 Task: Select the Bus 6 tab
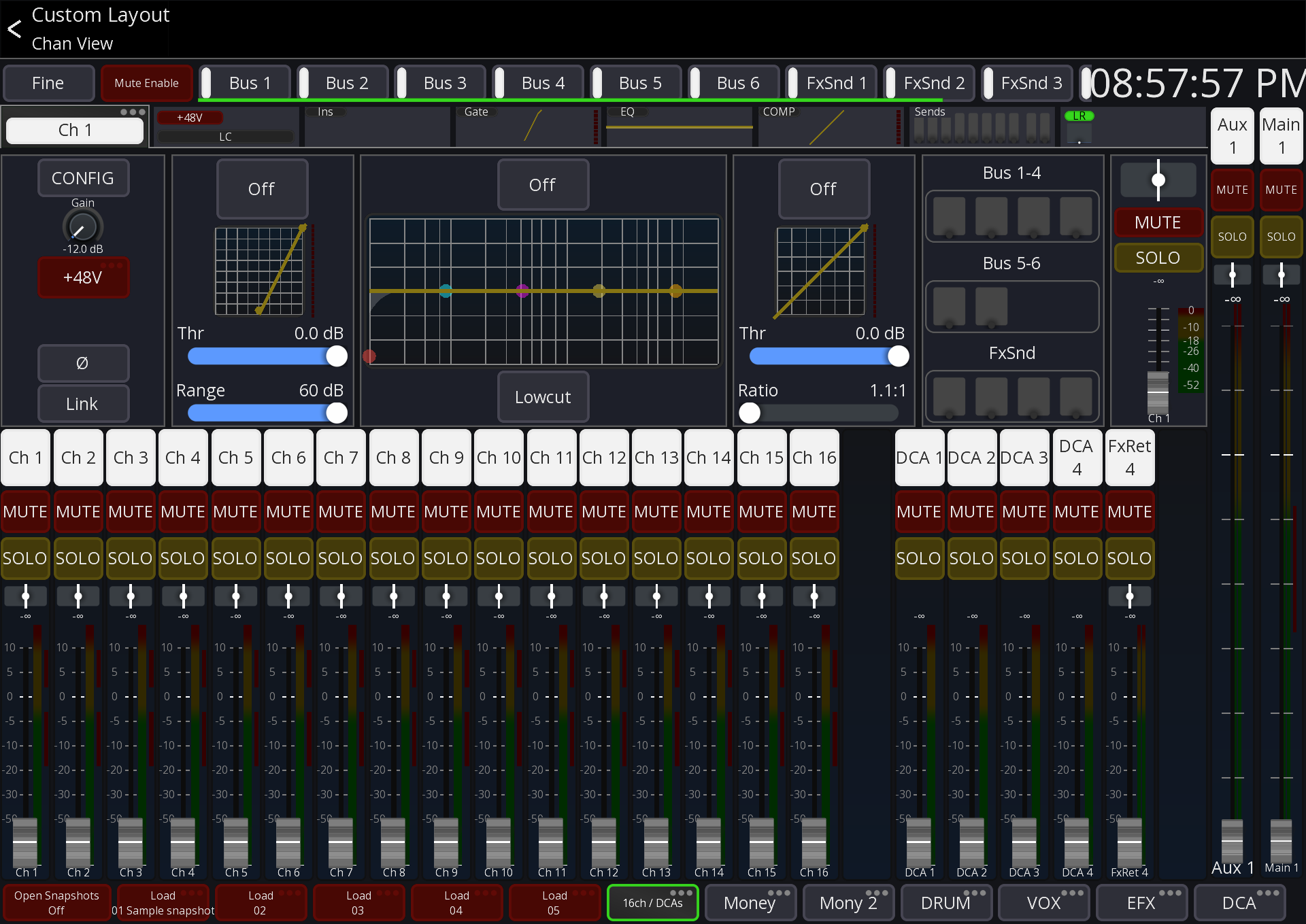(733, 83)
